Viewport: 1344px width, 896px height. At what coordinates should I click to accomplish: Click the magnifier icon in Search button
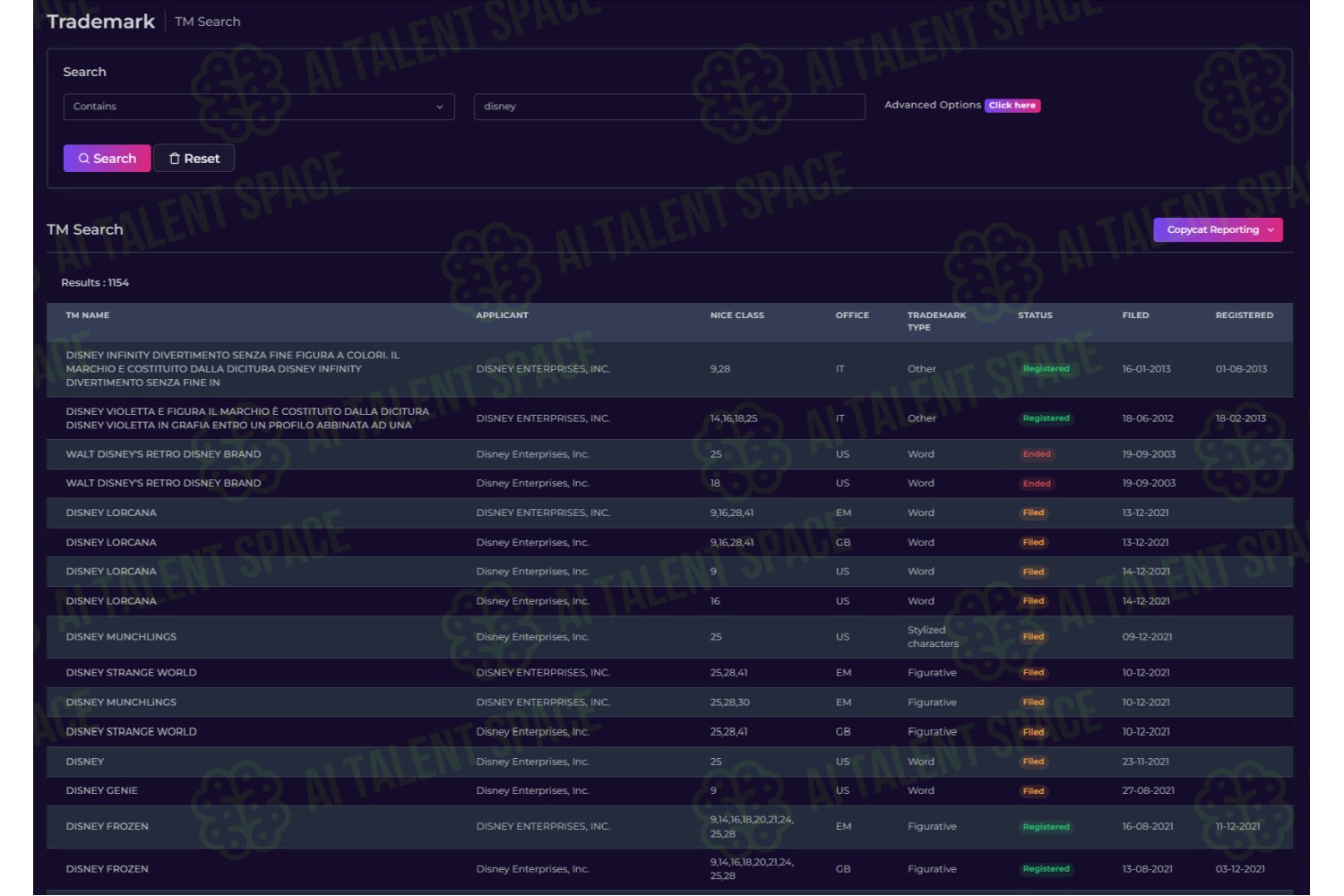click(84, 159)
